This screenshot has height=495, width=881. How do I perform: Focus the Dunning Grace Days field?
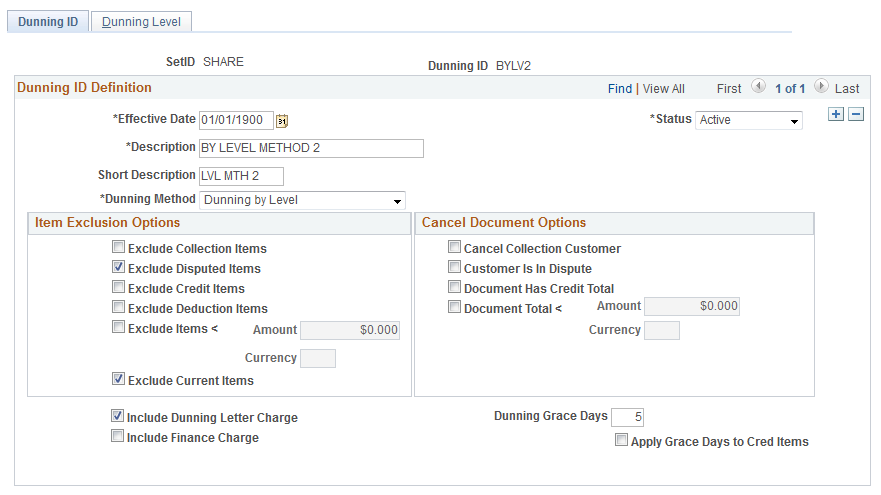click(627, 417)
